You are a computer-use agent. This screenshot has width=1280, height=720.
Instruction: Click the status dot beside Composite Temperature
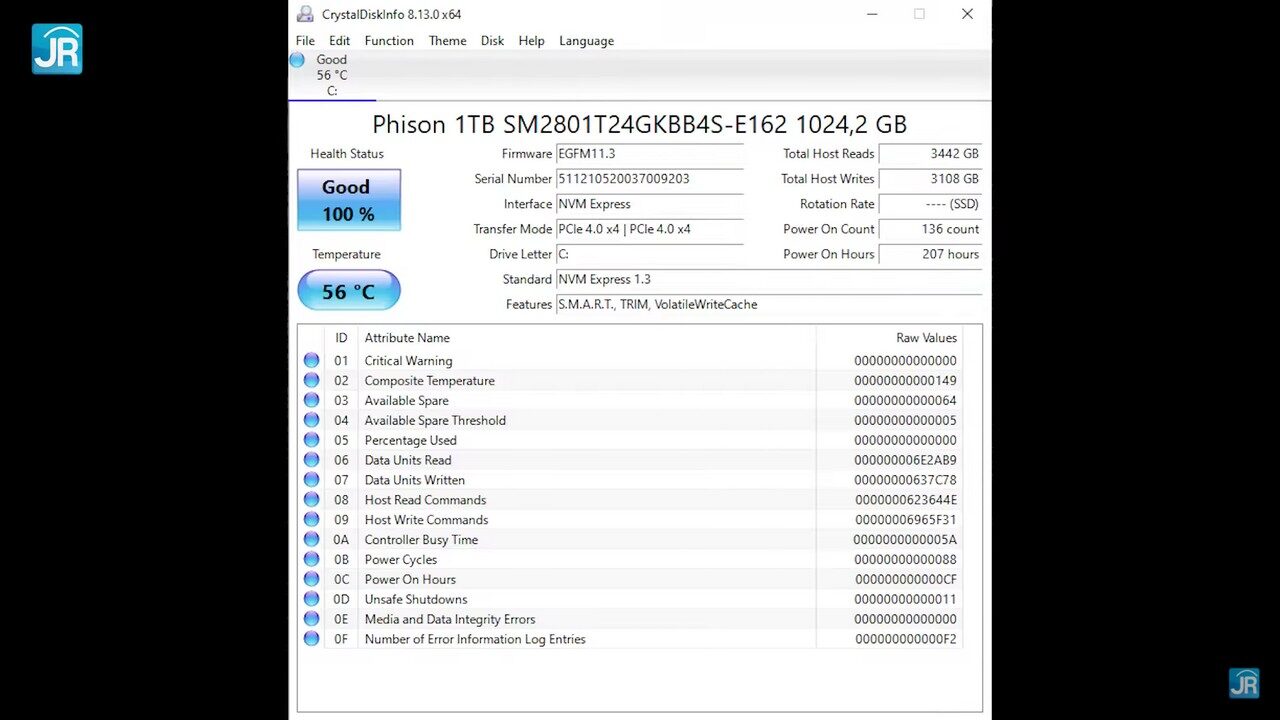311,380
